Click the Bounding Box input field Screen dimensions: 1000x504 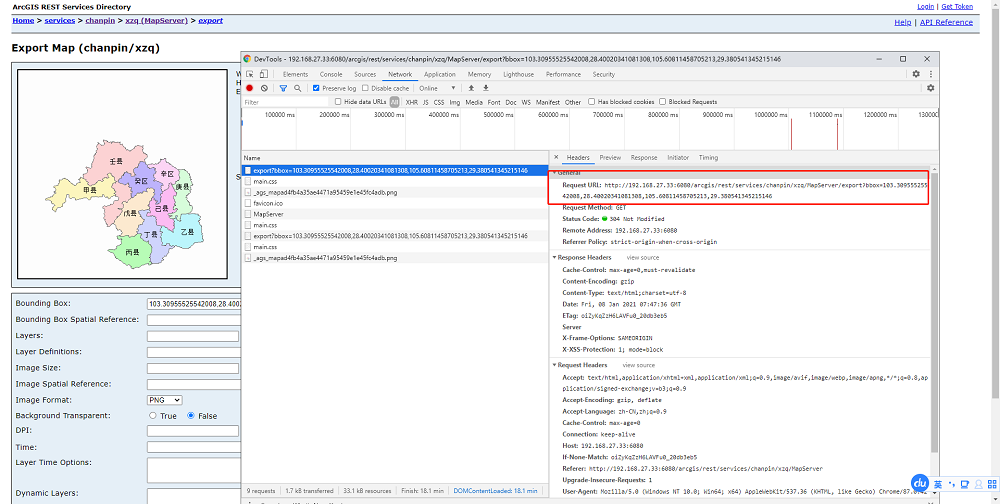click(x=193, y=304)
